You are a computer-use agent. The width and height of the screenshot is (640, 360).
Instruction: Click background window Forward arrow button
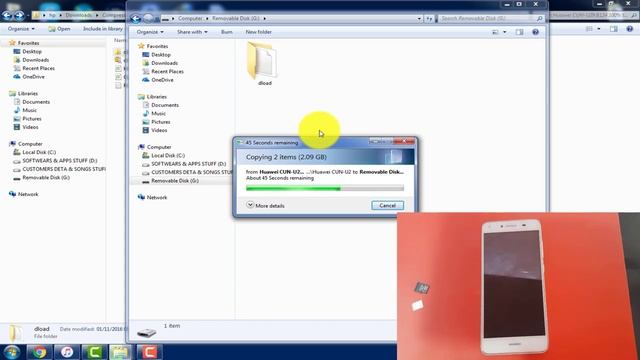tap(19, 16)
